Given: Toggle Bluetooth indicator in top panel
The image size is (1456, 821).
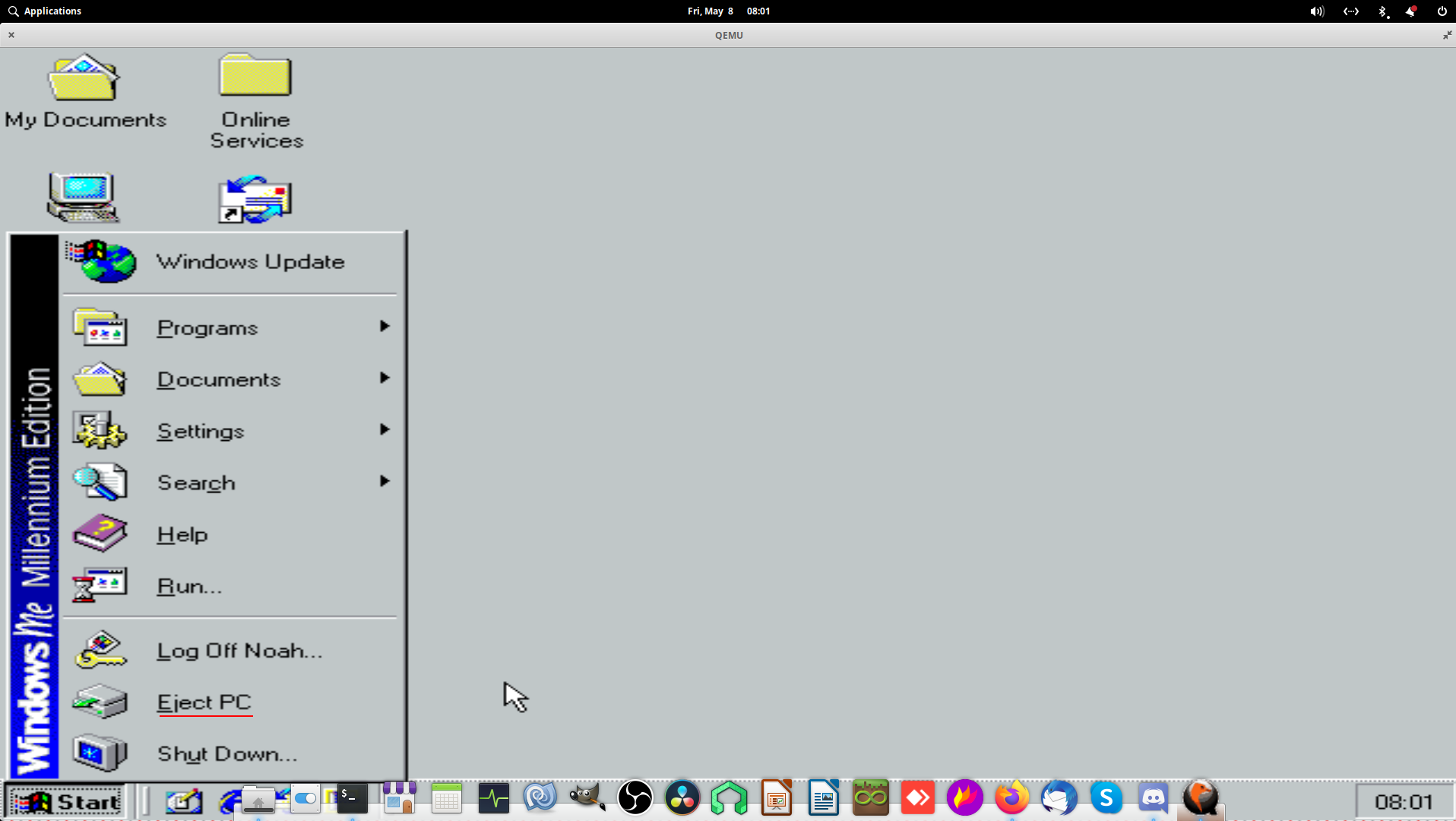Looking at the screenshot, I should (1382, 11).
